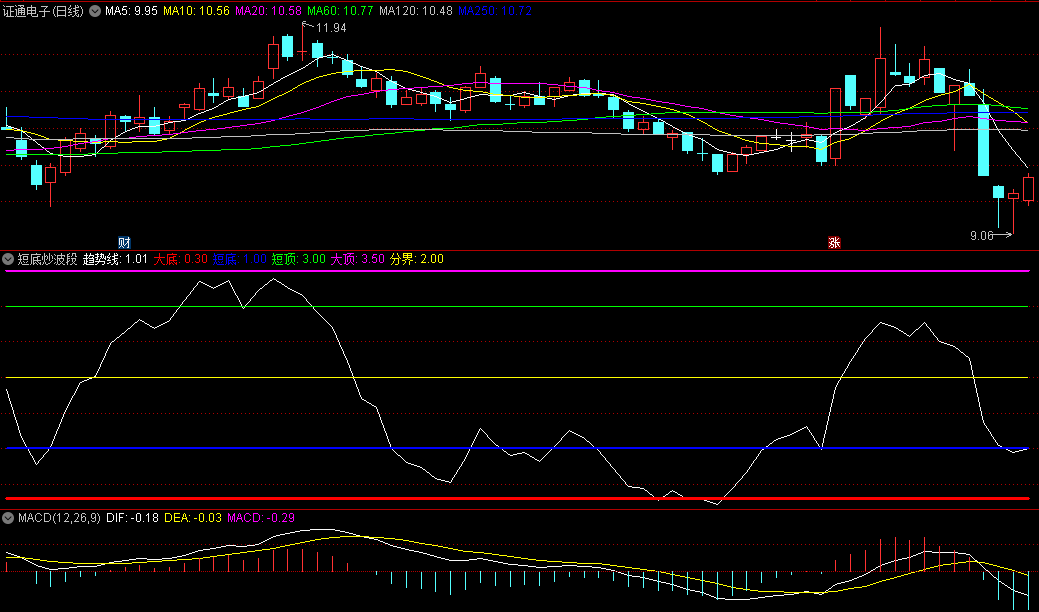Select the 证通电子(日线) chart title
The height and width of the screenshot is (612, 1039).
[x=44, y=11]
